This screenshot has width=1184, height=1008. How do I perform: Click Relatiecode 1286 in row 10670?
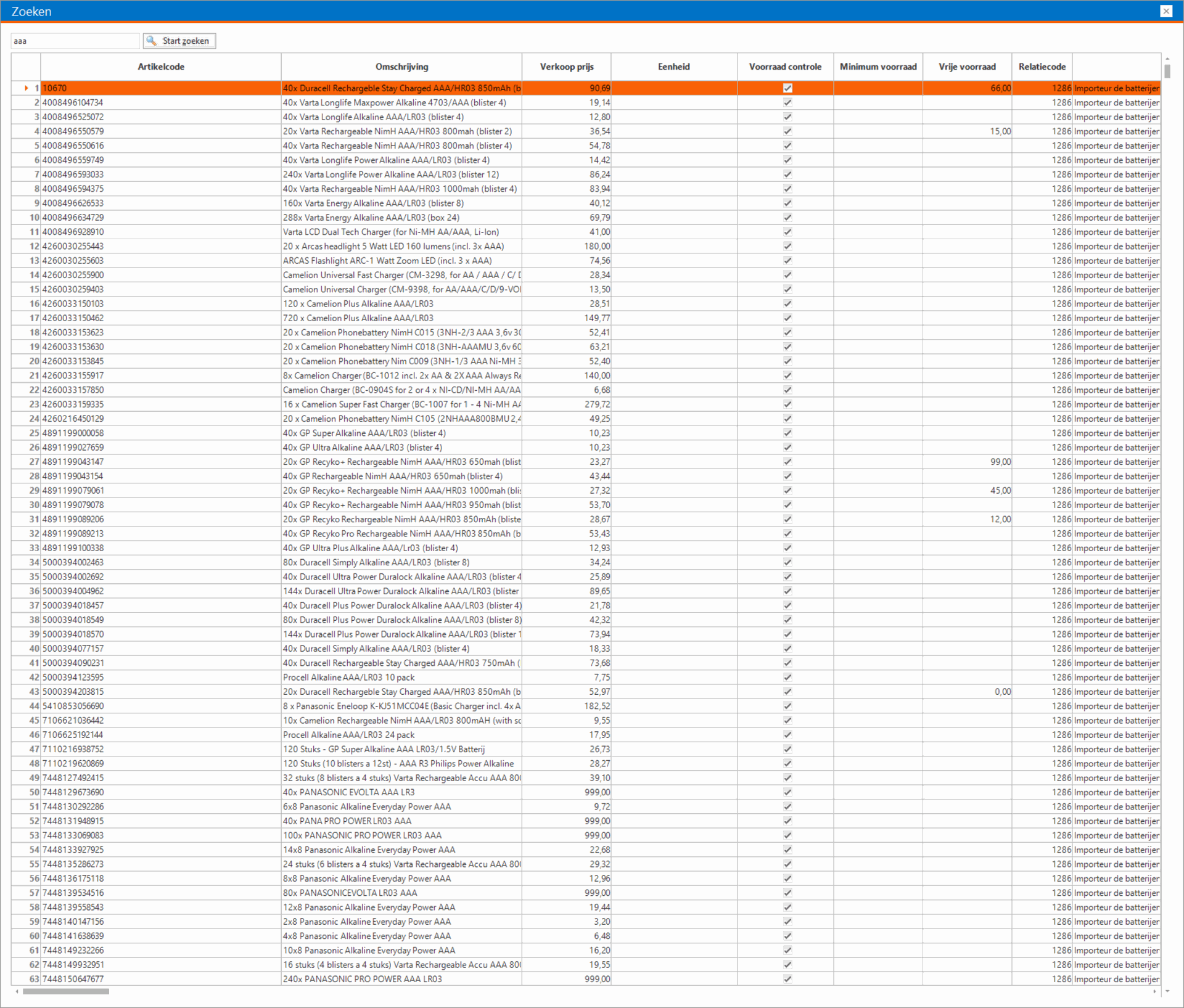tap(1061, 88)
